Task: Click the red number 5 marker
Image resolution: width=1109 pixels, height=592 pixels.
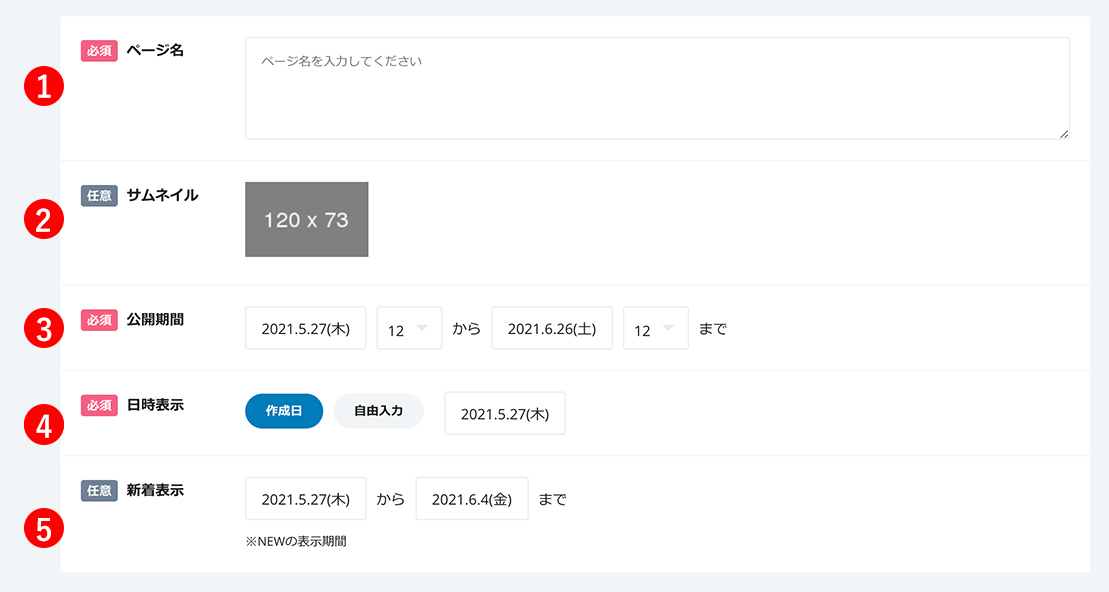Action: pos(44,528)
